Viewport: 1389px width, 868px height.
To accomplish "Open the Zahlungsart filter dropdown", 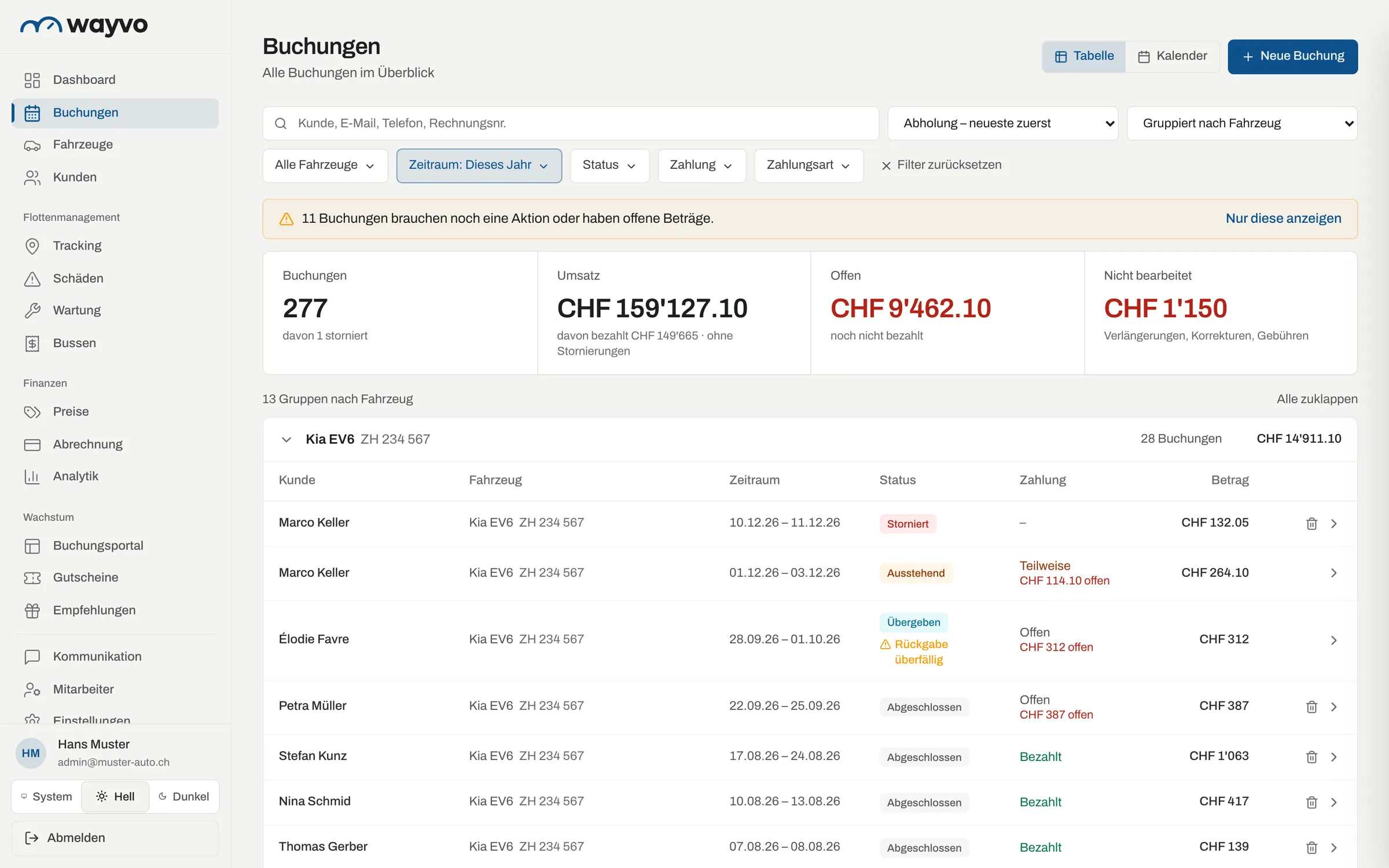I will pos(809,165).
